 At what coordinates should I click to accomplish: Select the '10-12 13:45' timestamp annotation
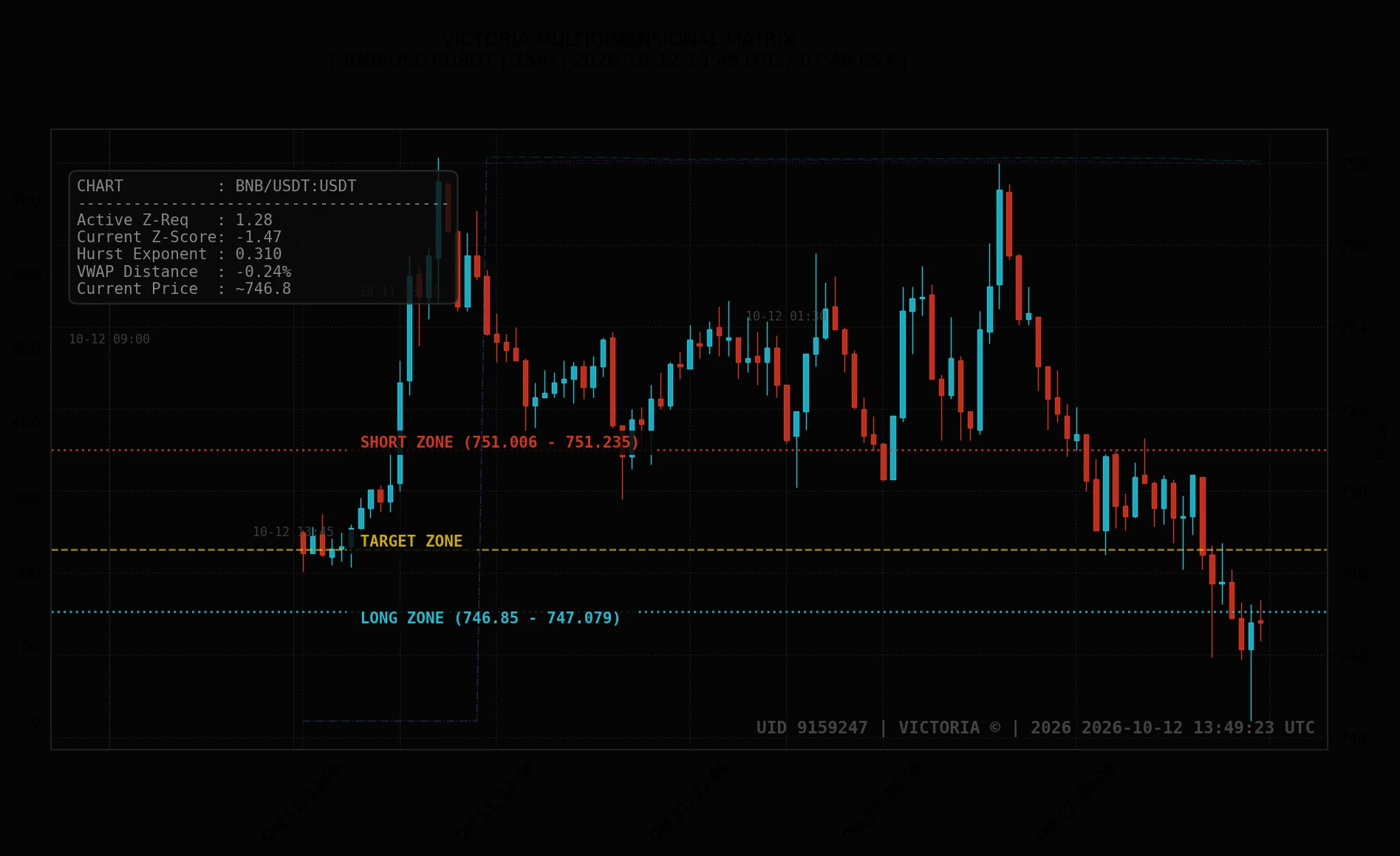(x=293, y=532)
